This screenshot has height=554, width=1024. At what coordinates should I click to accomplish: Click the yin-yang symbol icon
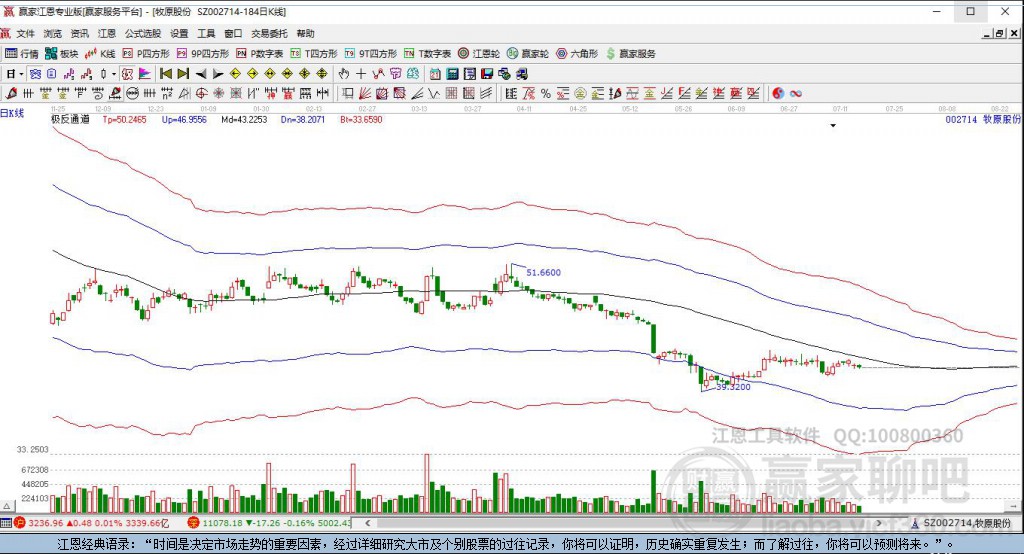click(x=778, y=93)
